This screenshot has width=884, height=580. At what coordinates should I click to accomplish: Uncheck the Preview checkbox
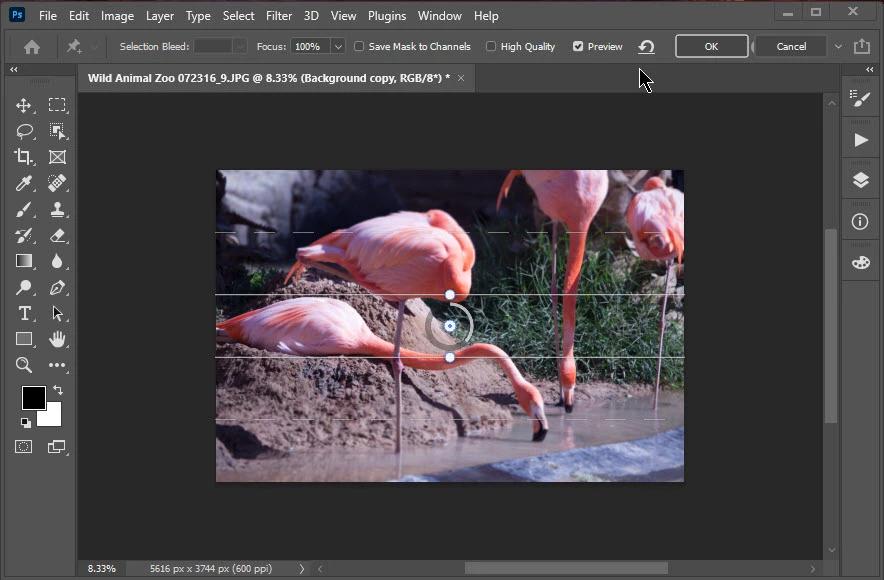click(x=578, y=46)
